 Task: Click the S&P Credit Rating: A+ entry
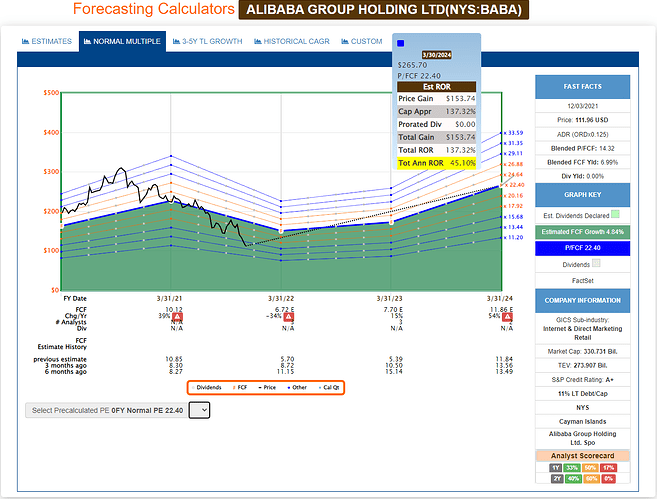pyautogui.click(x=582, y=380)
